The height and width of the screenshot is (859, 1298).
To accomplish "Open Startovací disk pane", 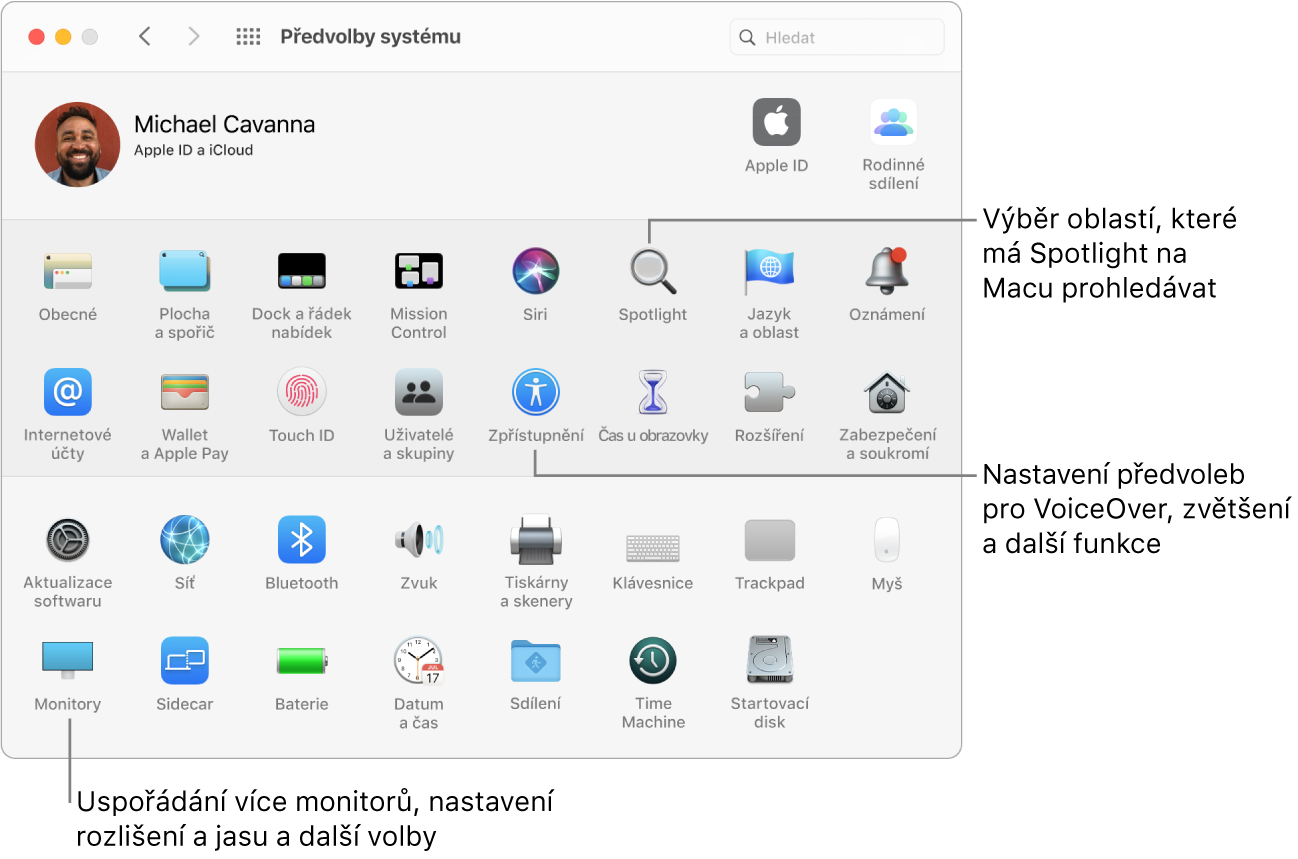I will click(x=769, y=661).
